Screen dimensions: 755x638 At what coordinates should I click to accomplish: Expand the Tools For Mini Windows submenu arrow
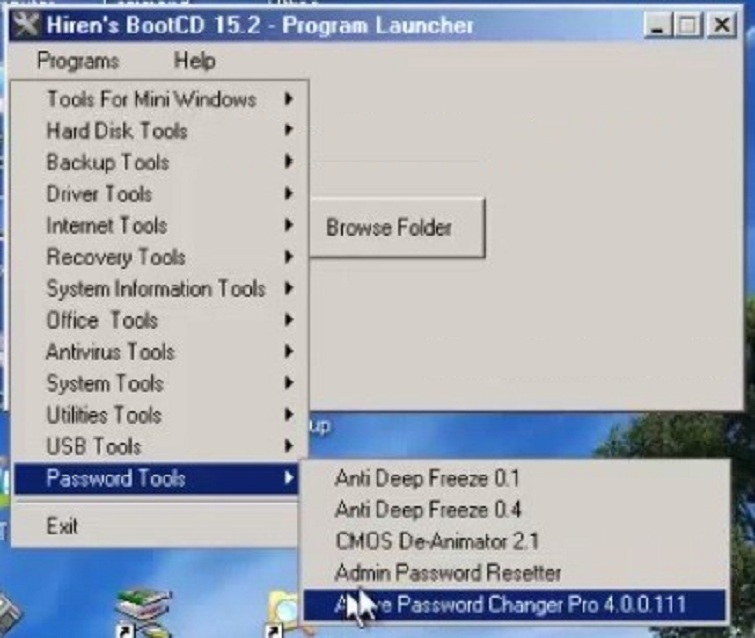point(288,99)
